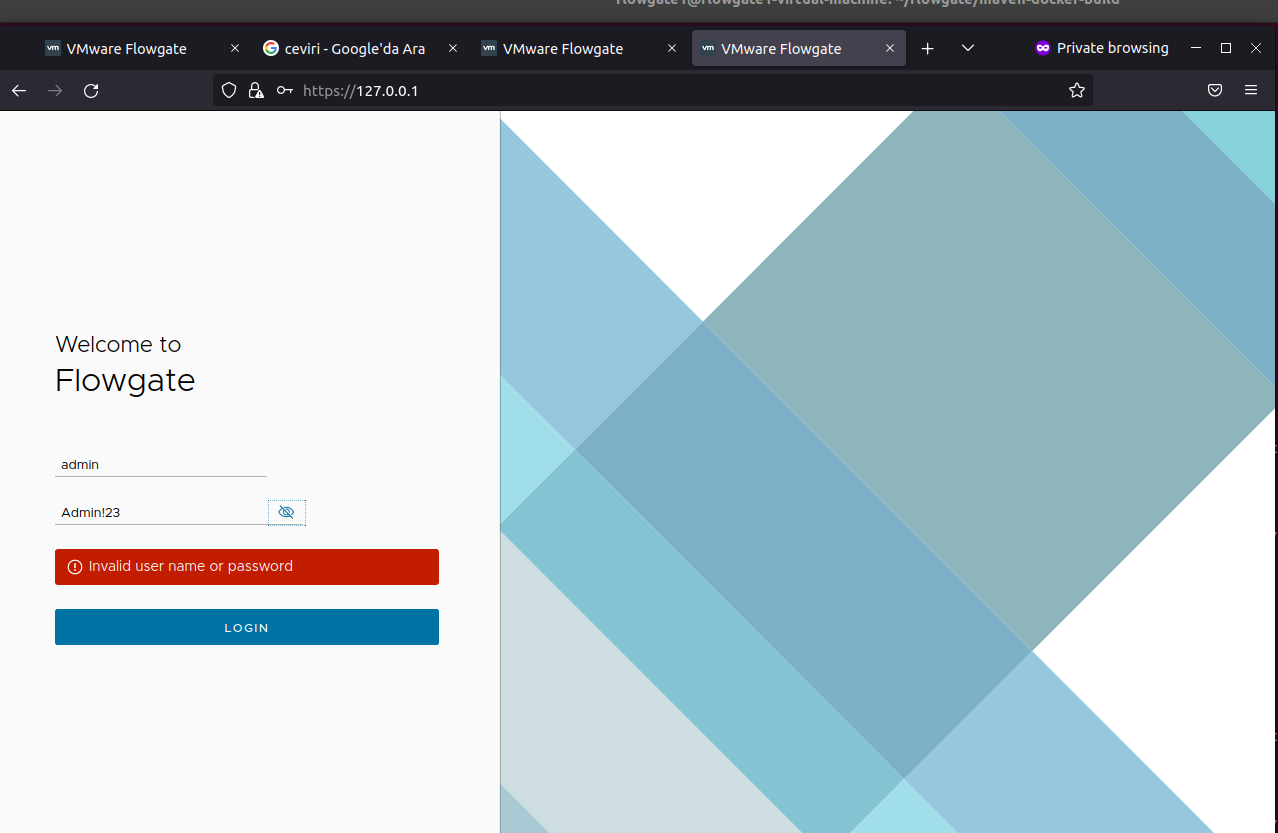Click the browser forward arrow
This screenshot has width=1278, height=833.
click(x=55, y=91)
